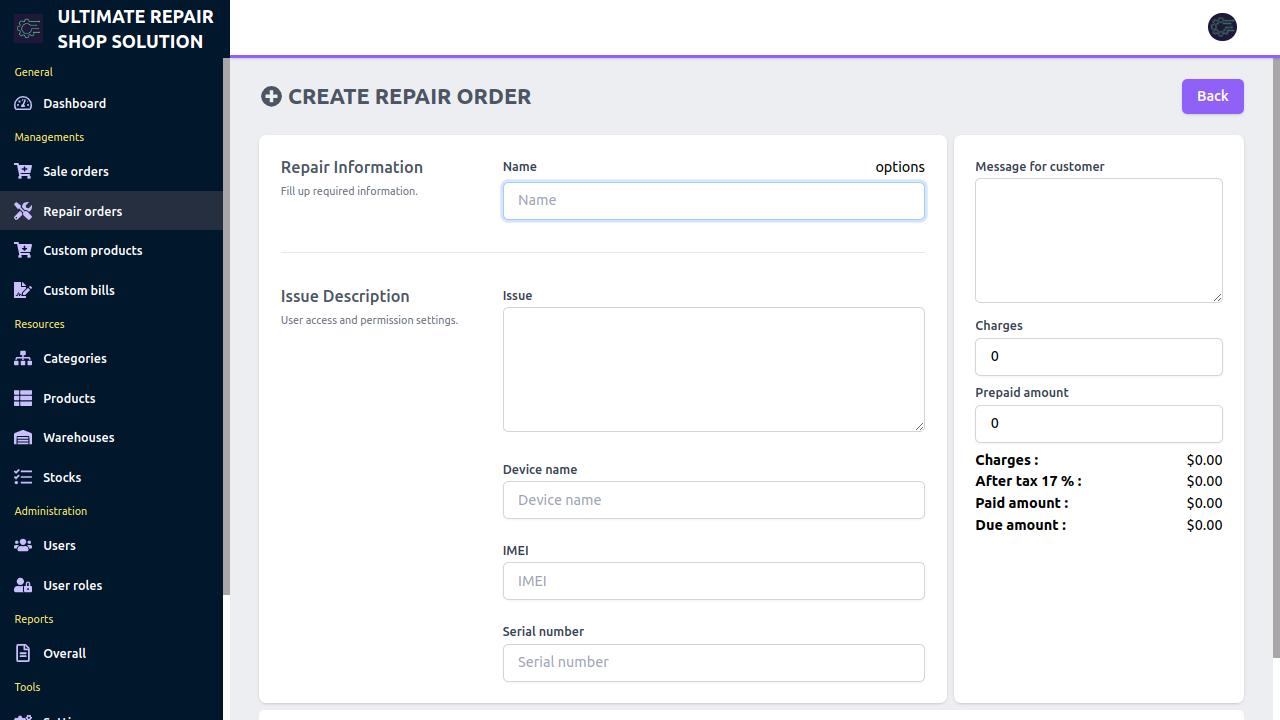Click the Overall reports icon
The image size is (1280, 720).
[x=22, y=653]
